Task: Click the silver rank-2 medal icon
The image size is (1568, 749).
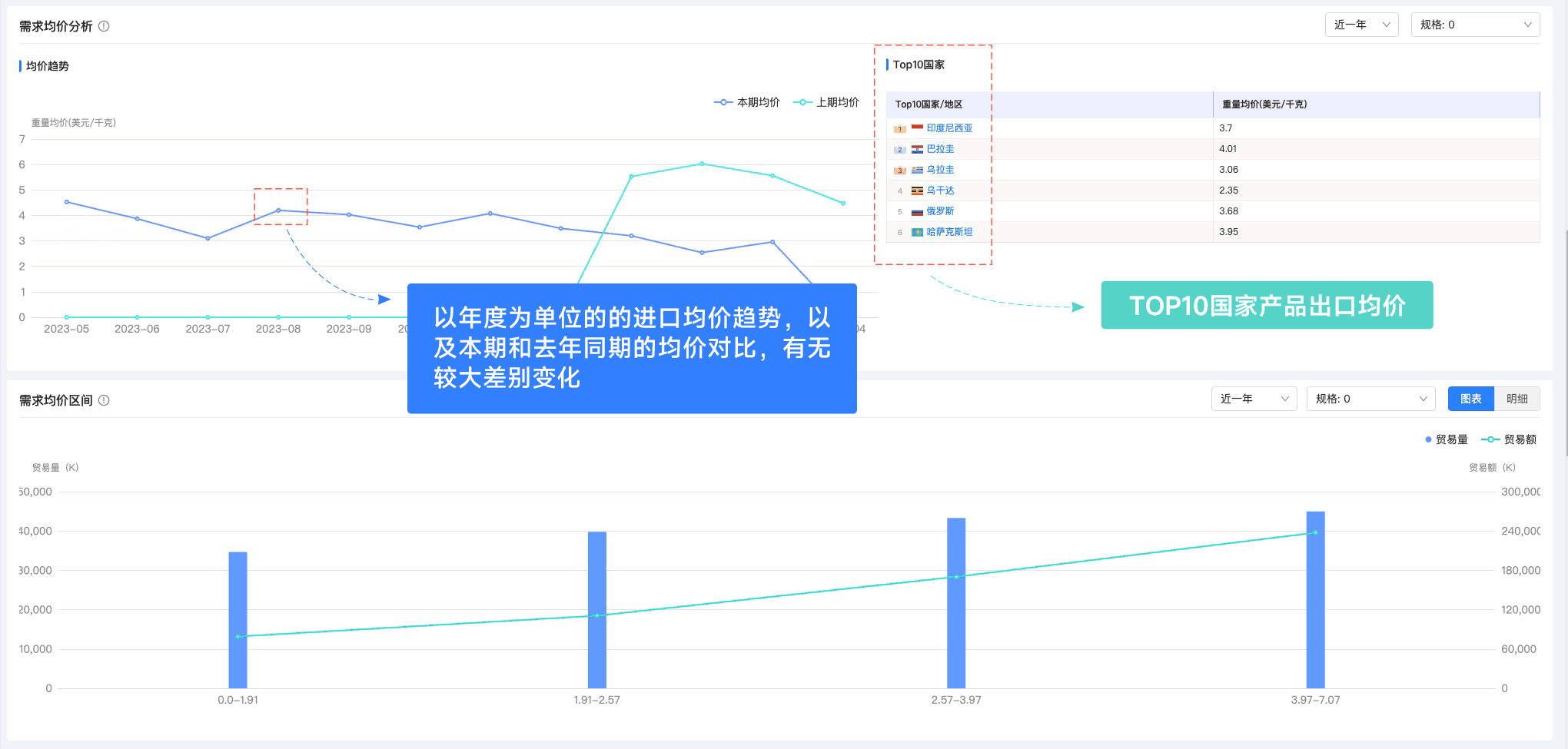Action: pos(899,149)
